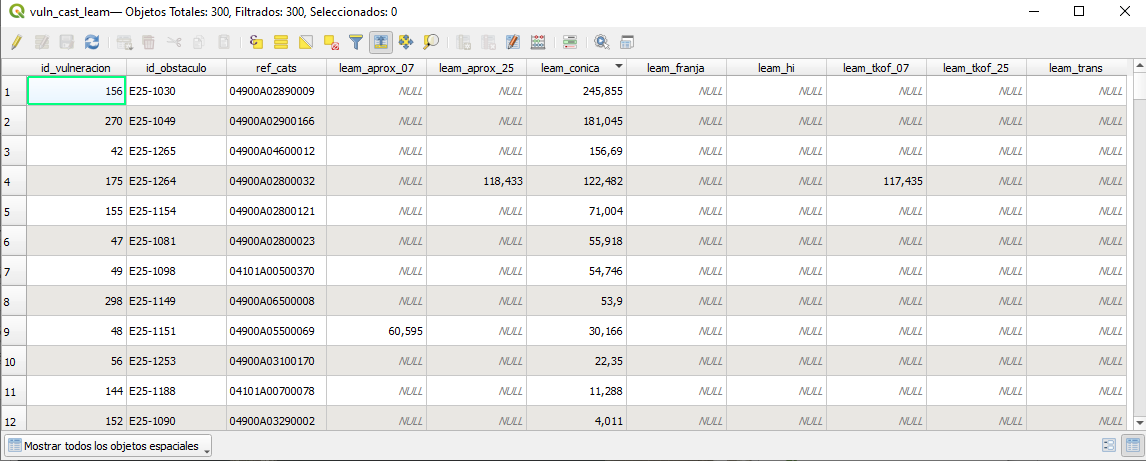
Task: Click the leam_tkof_07 column header
Action: point(876,67)
